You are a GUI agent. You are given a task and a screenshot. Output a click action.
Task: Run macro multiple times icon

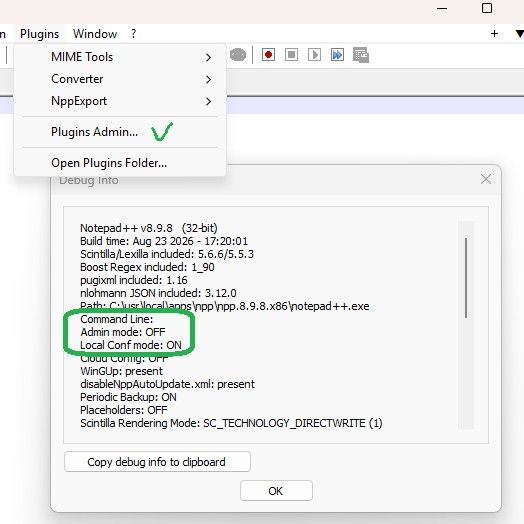[x=337, y=54]
